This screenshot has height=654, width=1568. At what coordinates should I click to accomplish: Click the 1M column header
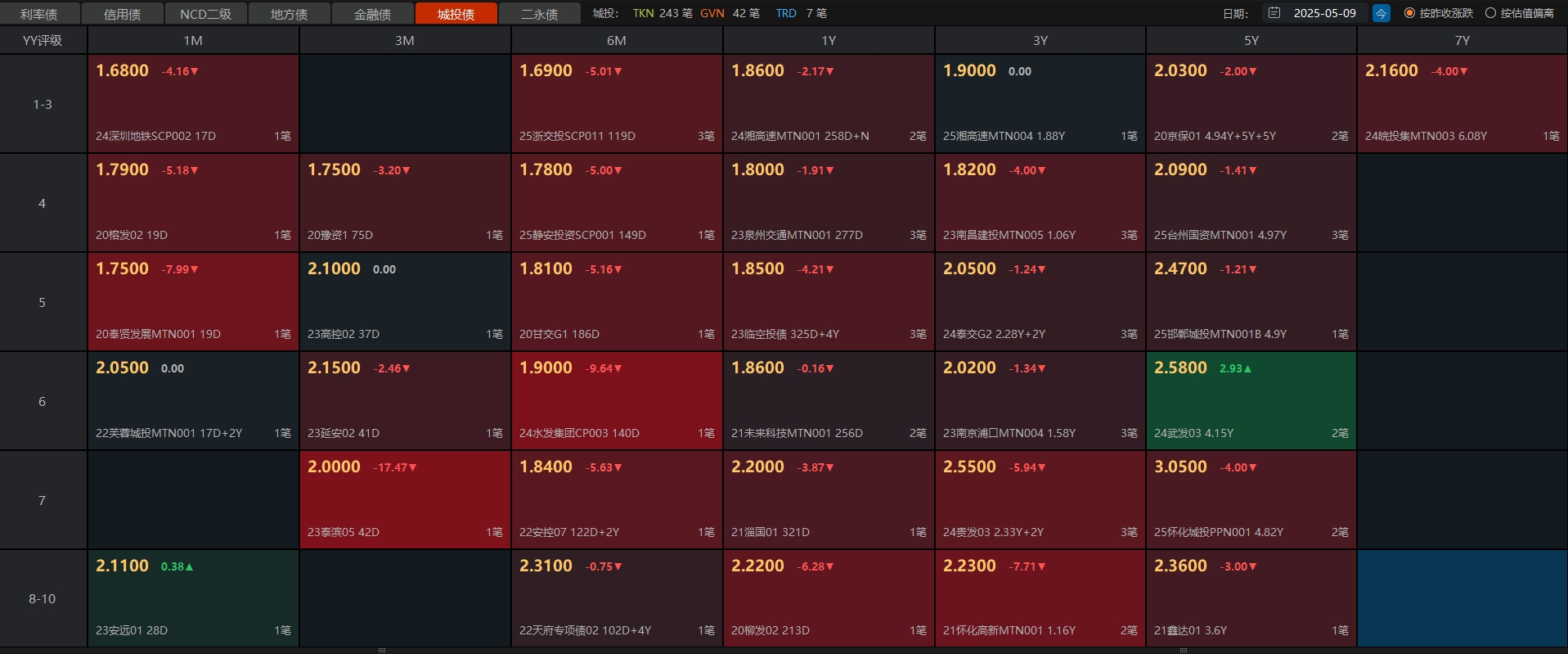point(193,40)
